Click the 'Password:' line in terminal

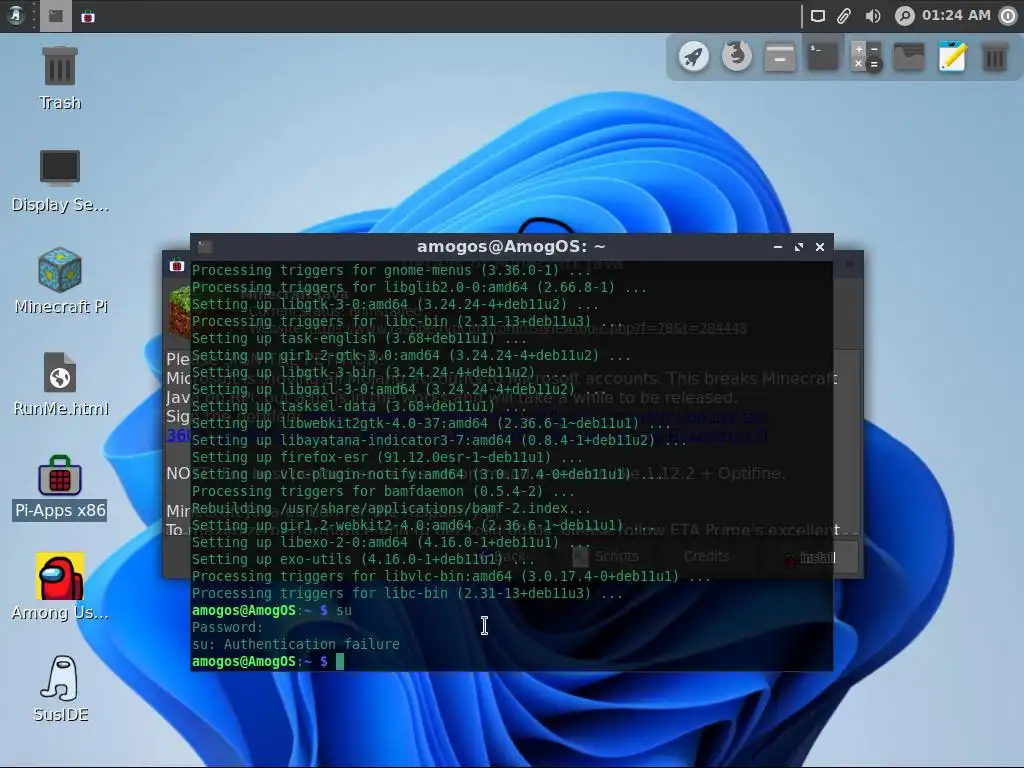tap(227, 627)
